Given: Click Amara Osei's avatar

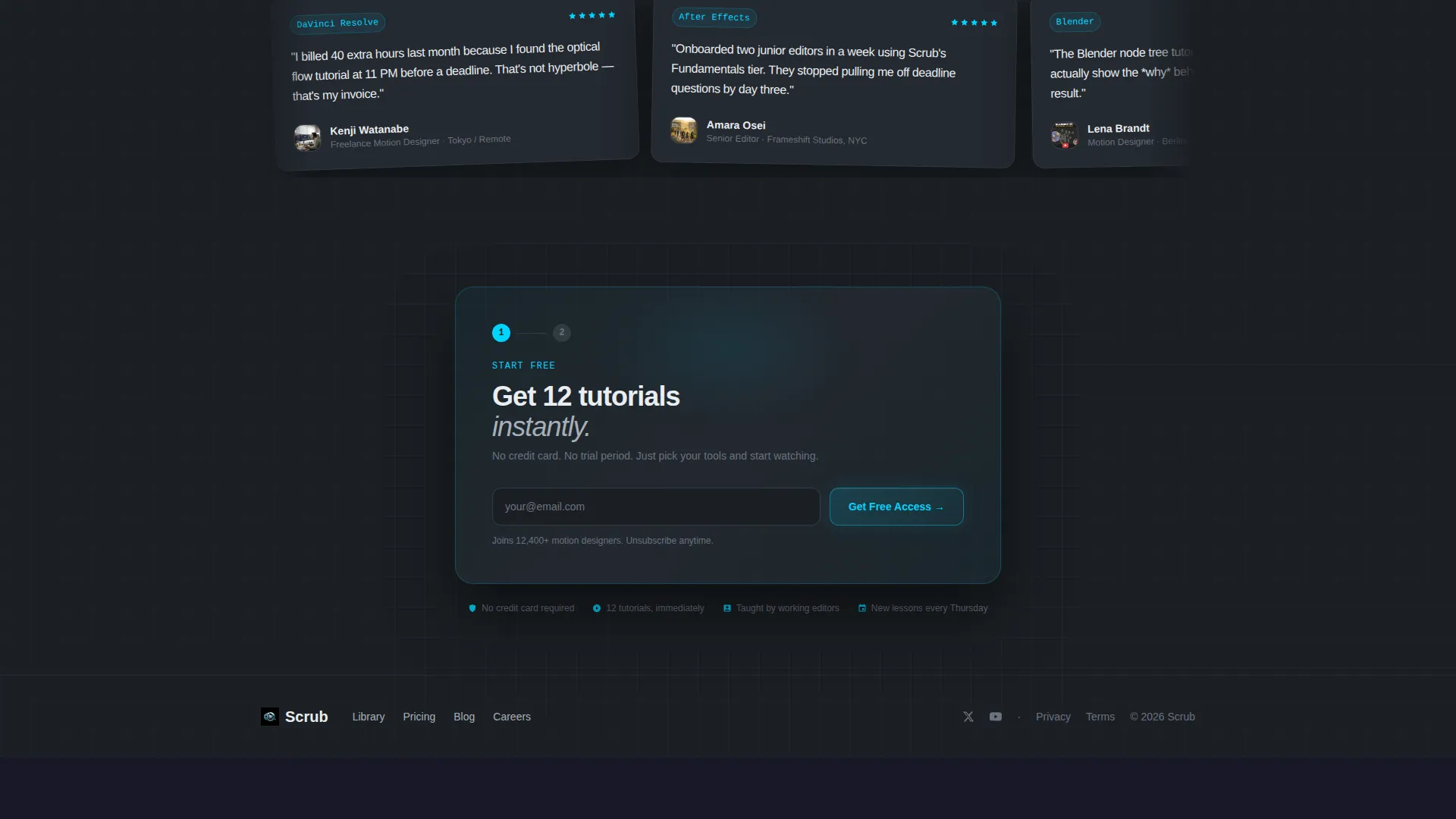Looking at the screenshot, I should [684, 130].
